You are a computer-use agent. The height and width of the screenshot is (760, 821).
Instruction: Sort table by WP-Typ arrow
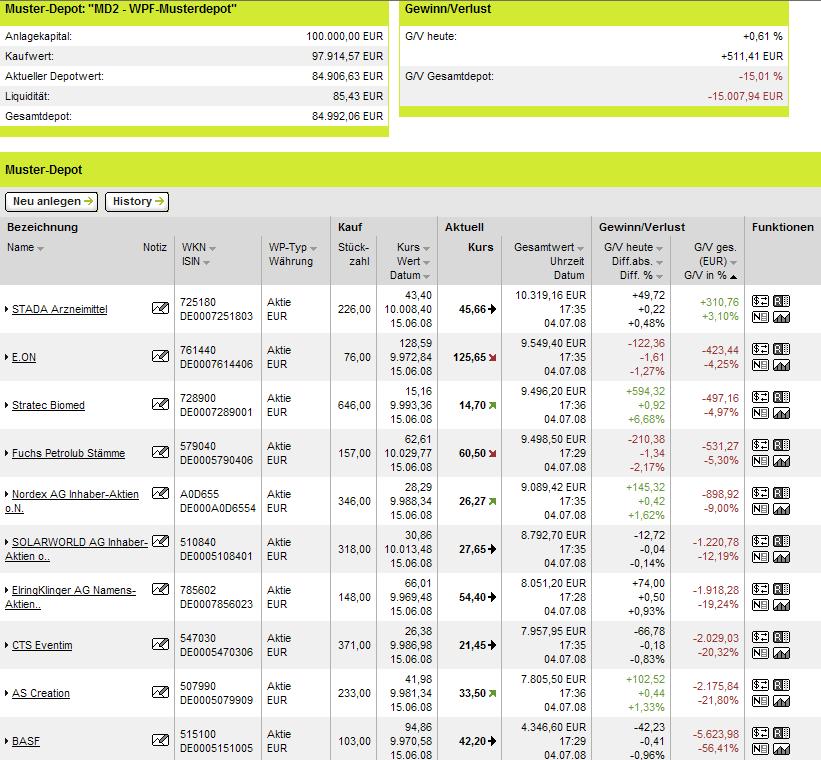[x=313, y=249]
